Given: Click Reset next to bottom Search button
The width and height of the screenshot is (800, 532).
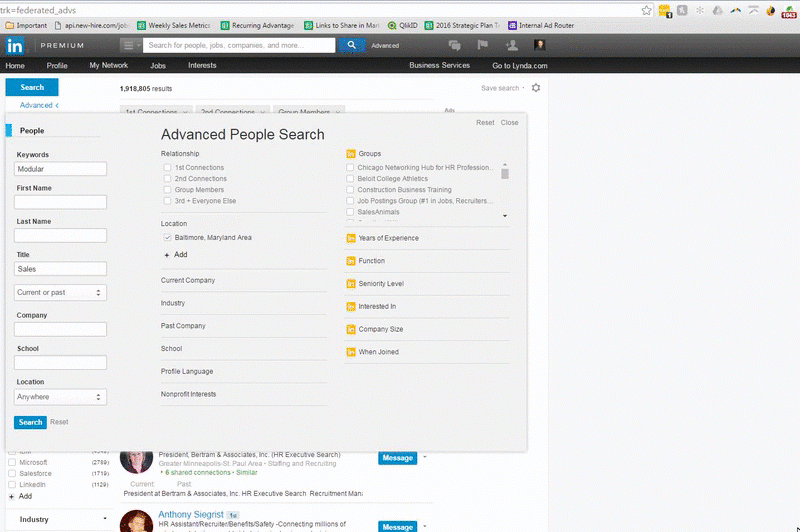Looking at the screenshot, I should [59, 422].
